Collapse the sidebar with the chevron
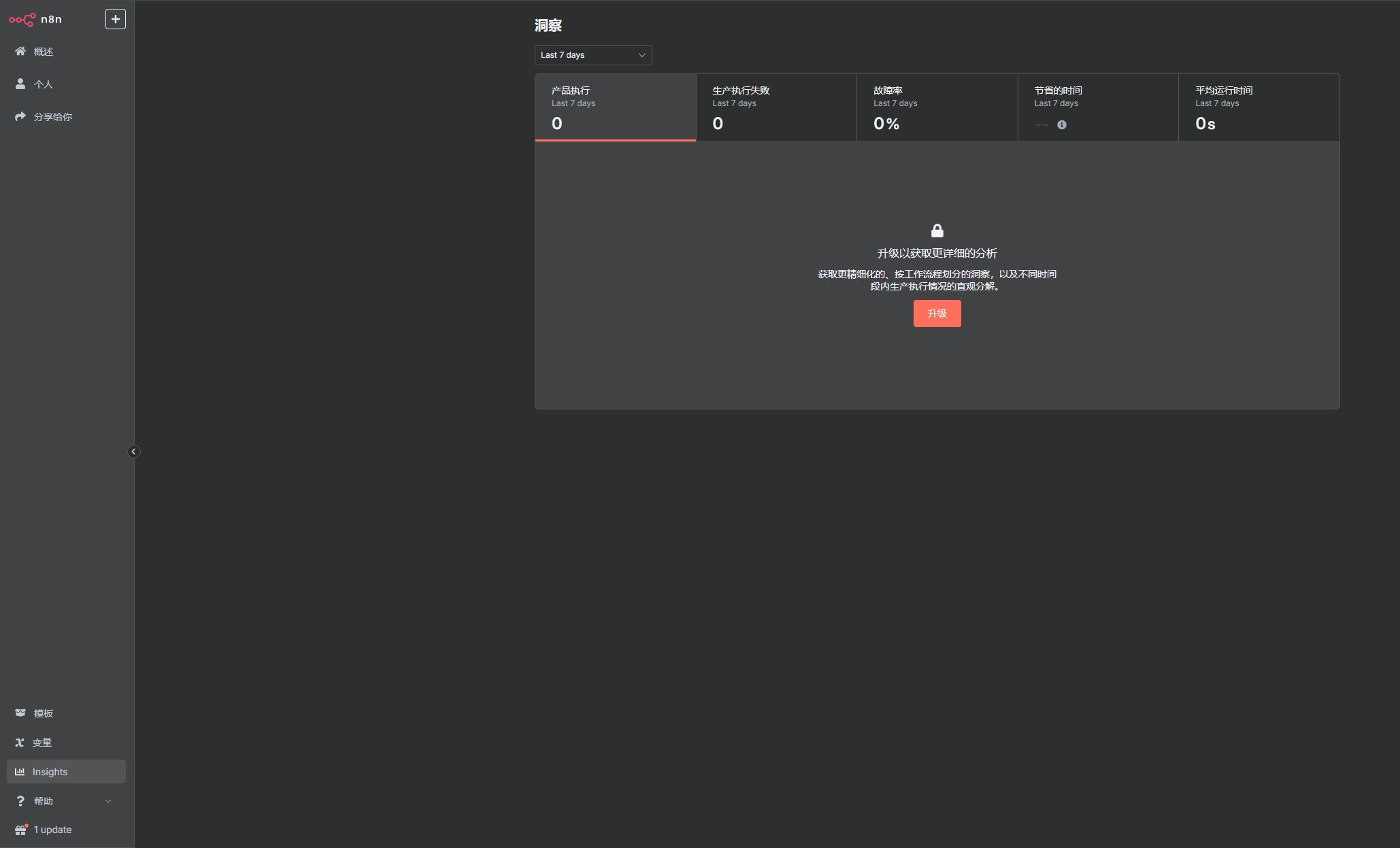The image size is (1400, 848). (134, 452)
